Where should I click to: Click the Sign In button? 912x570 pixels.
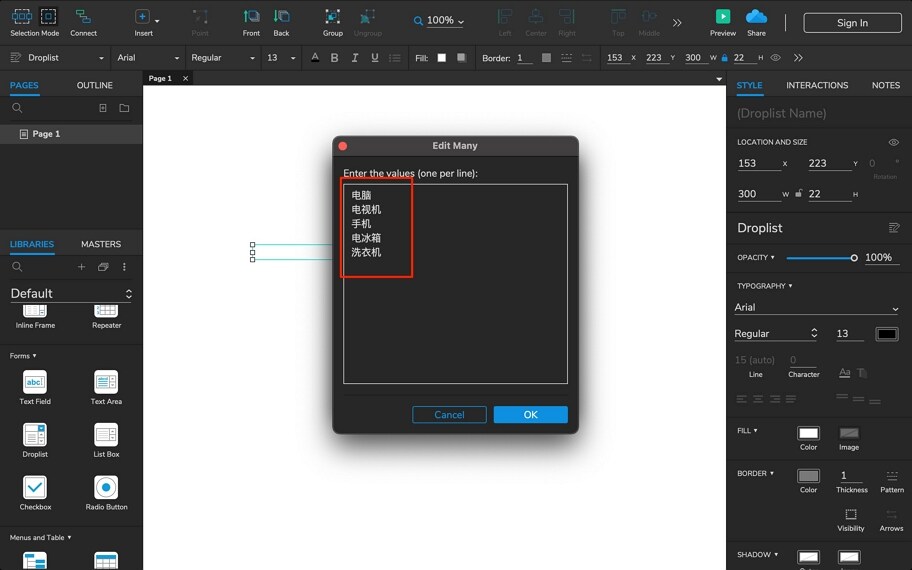point(852,23)
